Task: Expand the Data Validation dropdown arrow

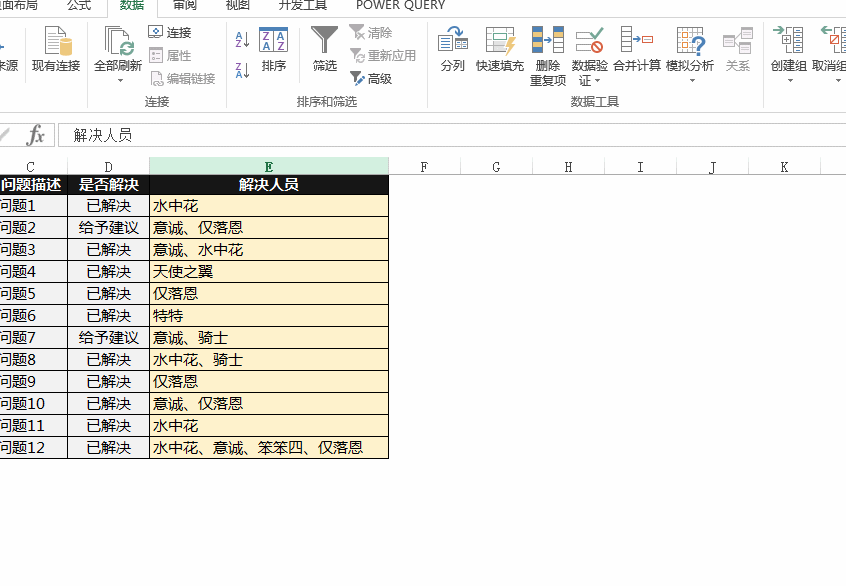Action: point(597,81)
